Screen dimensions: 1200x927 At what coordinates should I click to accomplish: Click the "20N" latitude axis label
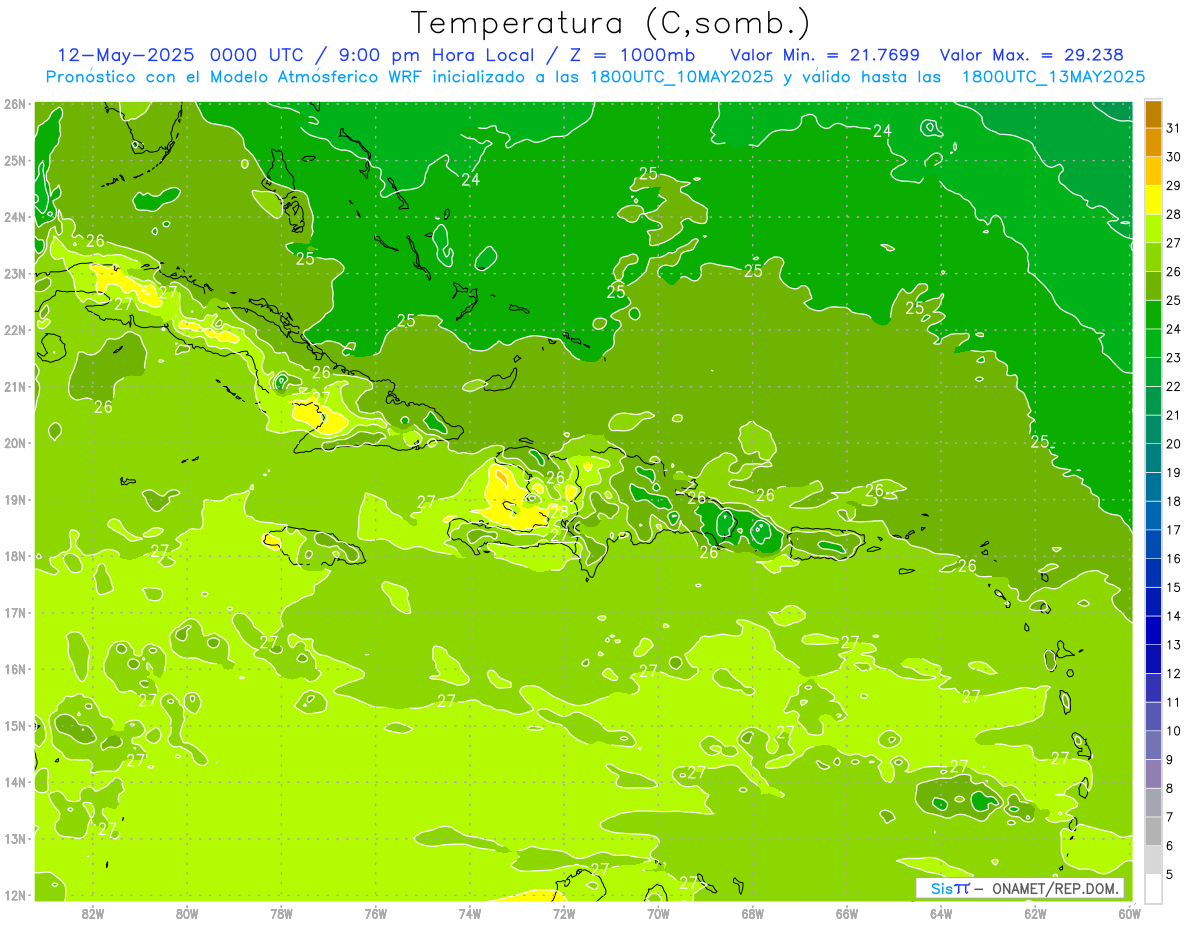click(15, 443)
